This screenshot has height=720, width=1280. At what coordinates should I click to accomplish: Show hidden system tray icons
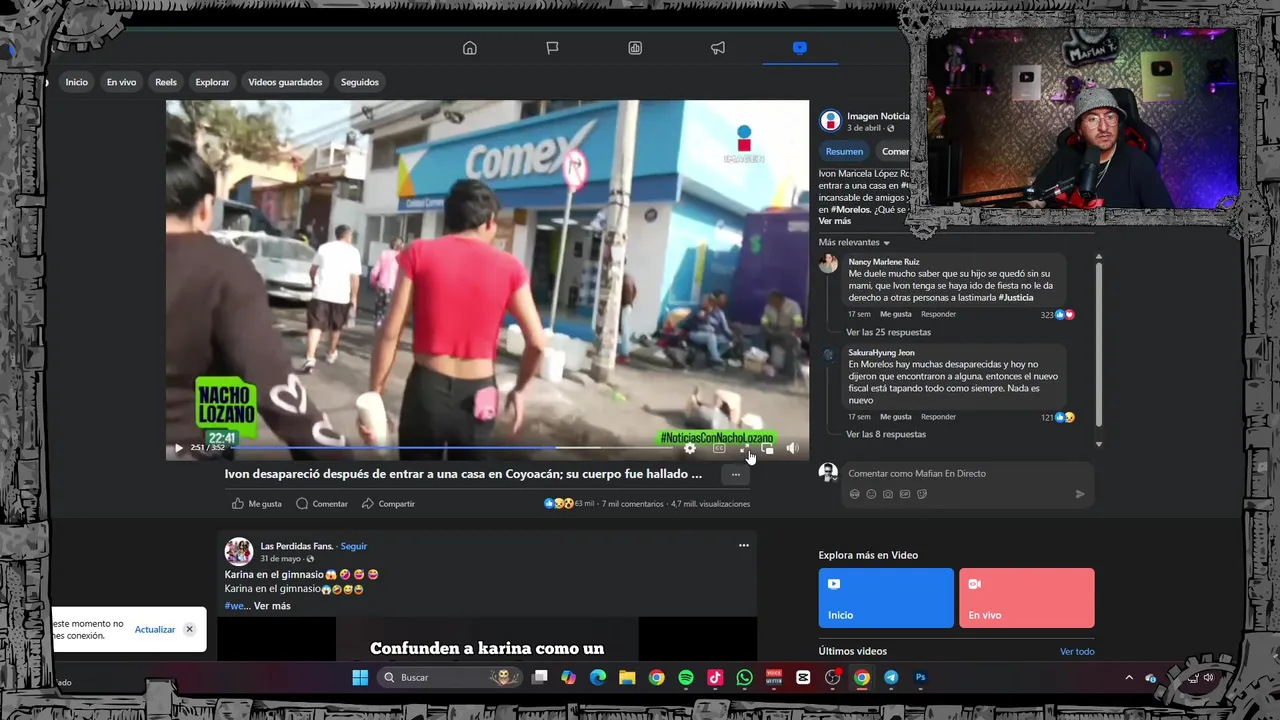coord(1129,677)
